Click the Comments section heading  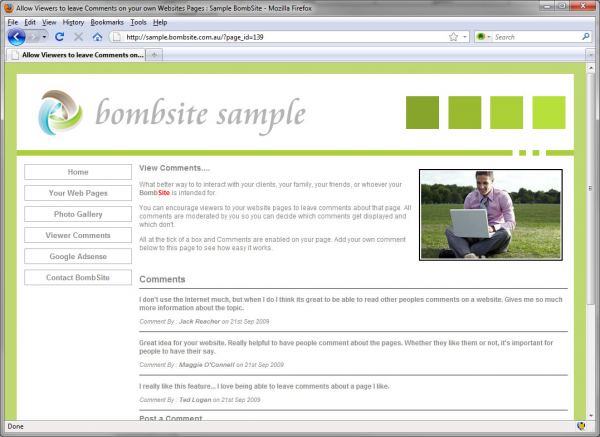pyautogui.click(x=162, y=279)
